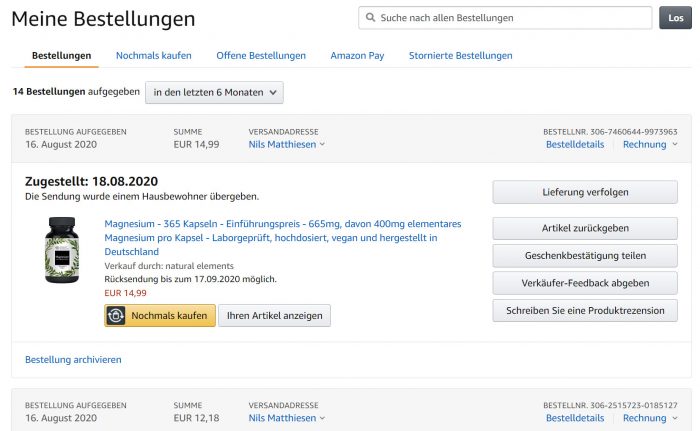Expand first order's Nils Matthiesen address
The width and height of the screenshot is (700, 431).
pos(287,144)
